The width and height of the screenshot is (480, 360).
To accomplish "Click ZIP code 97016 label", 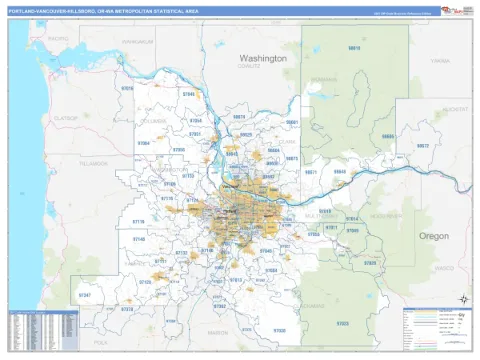I will coord(127,88).
